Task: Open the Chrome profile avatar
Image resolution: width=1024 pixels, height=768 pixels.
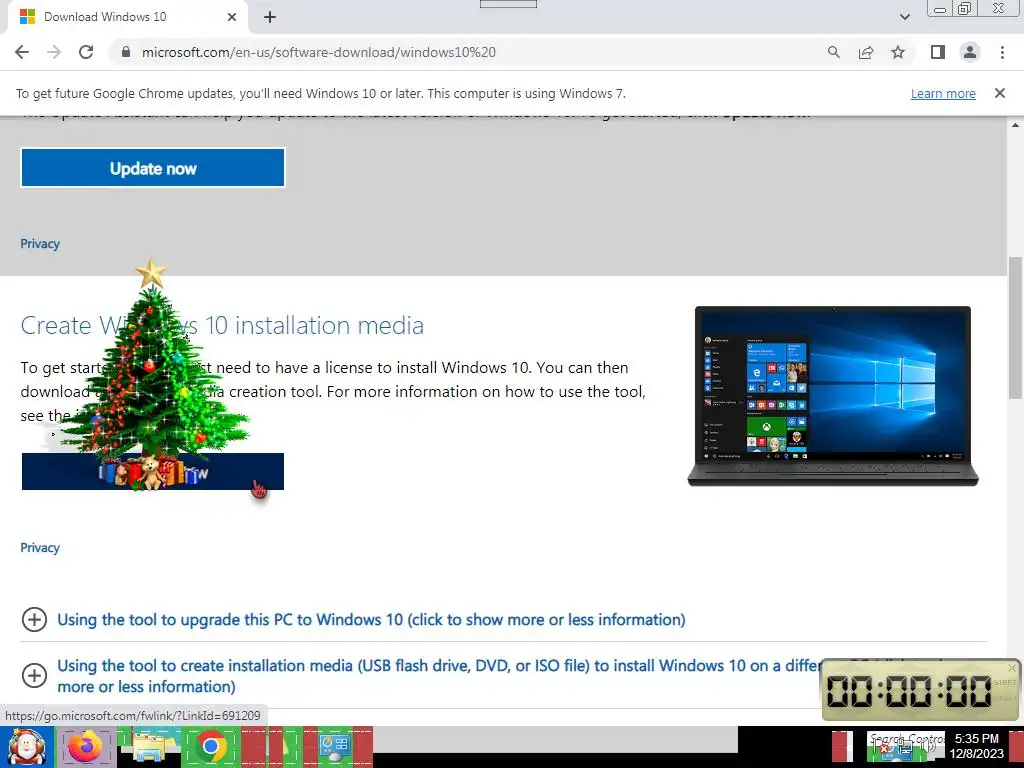Action: [970, 52]
